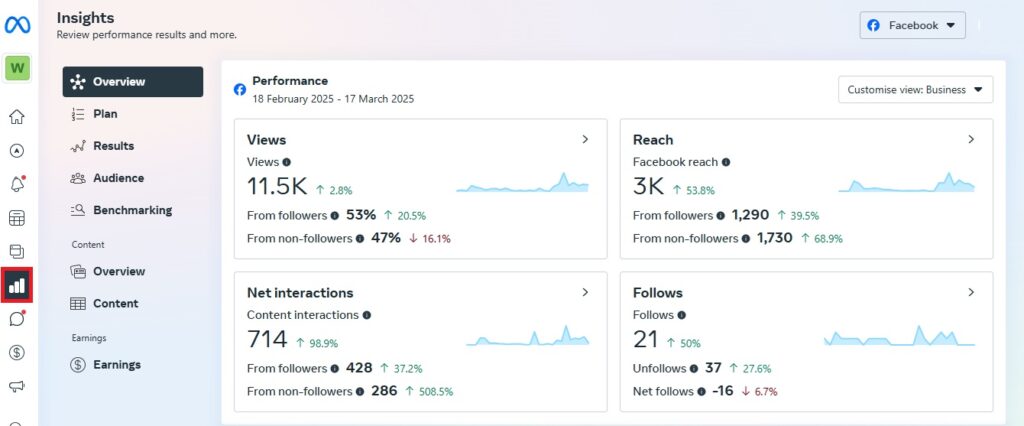Expand the Customise view: Business dropdown
The width and height of the screenshot is (1024, 426).
tap(915, 90)
